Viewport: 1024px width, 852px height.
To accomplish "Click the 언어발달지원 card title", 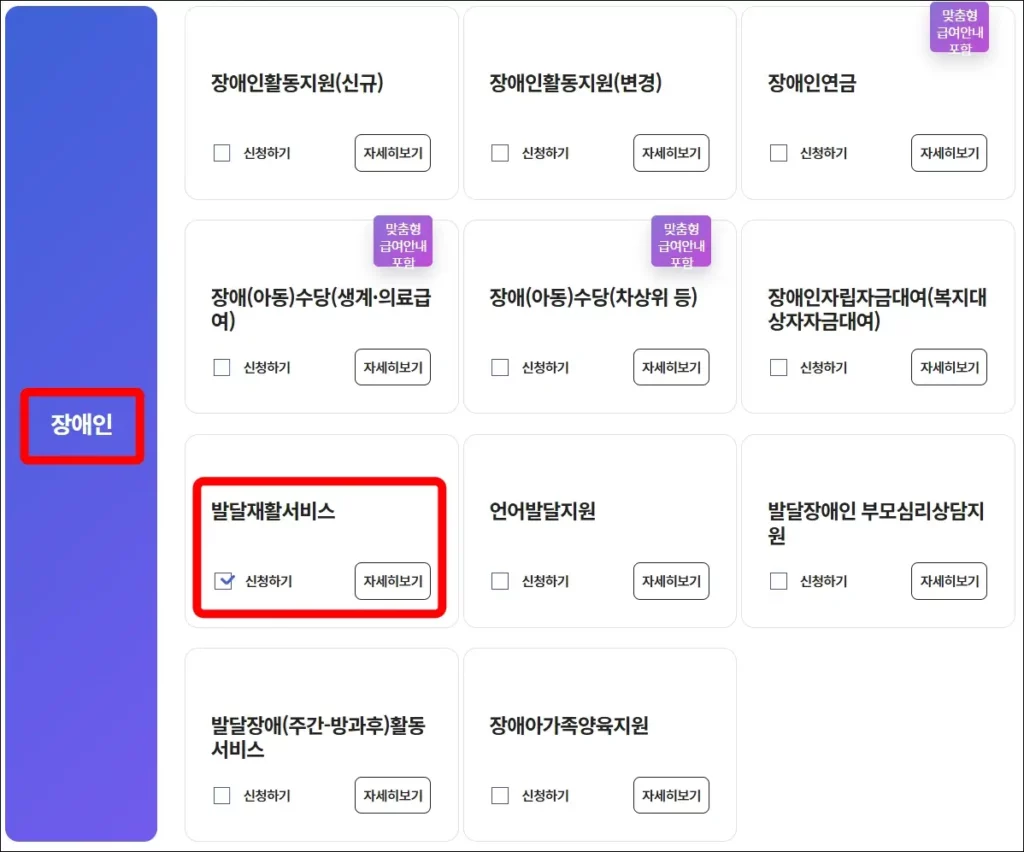I will click(542, 511).
